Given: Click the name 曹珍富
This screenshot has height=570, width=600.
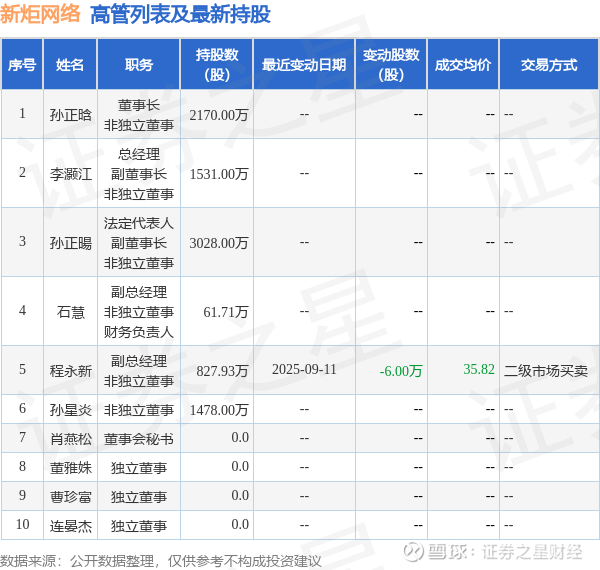Looking at the screenshot, I should point(71,497).
